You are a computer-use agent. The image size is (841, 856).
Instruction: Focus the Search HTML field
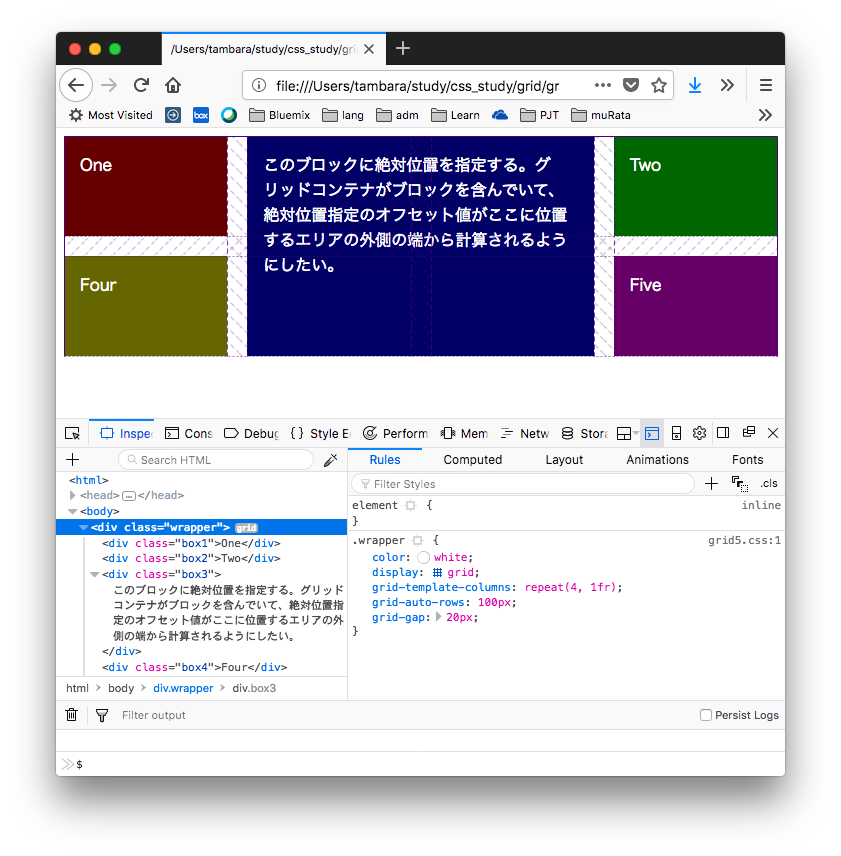(216, 460)
